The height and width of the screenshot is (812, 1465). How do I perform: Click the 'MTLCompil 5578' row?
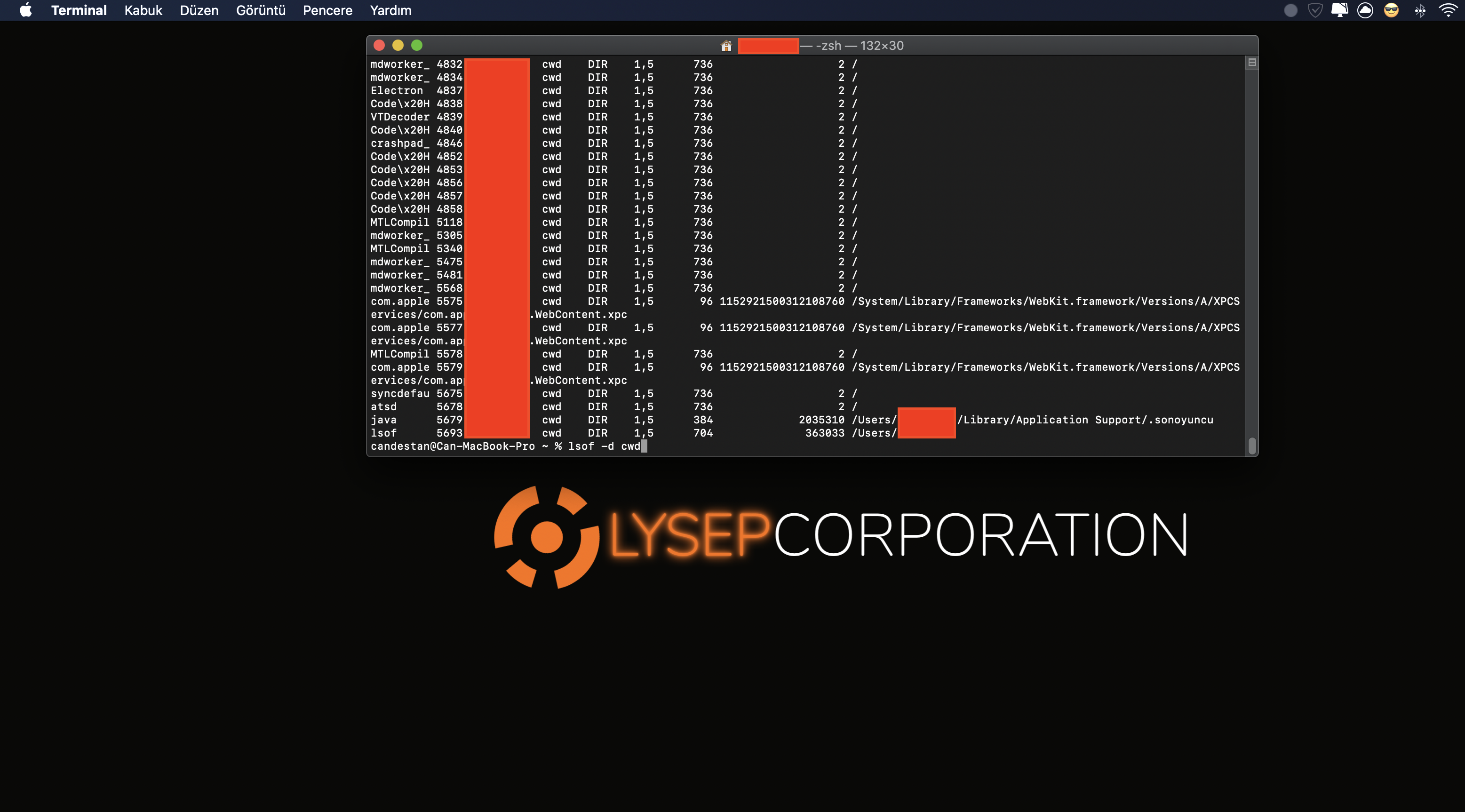point(613,354)
